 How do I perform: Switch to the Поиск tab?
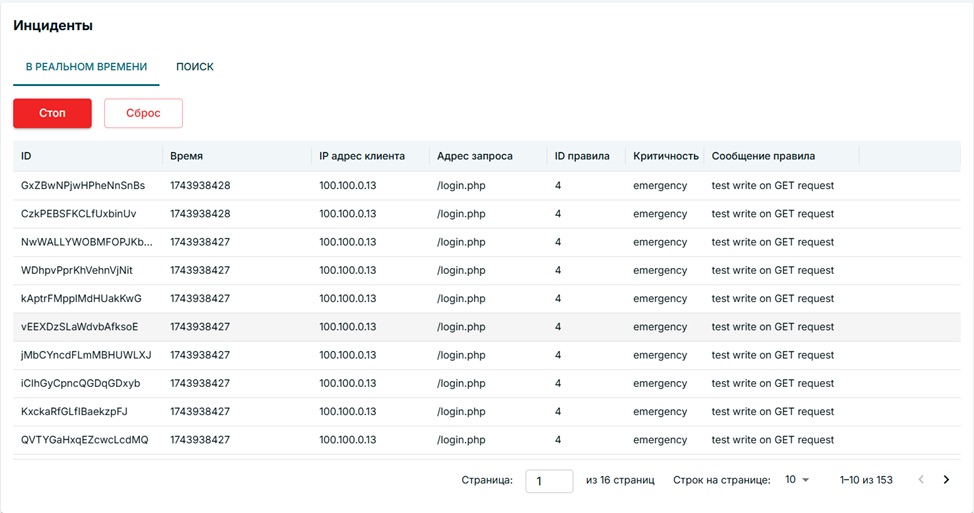(x=195, y=67)
